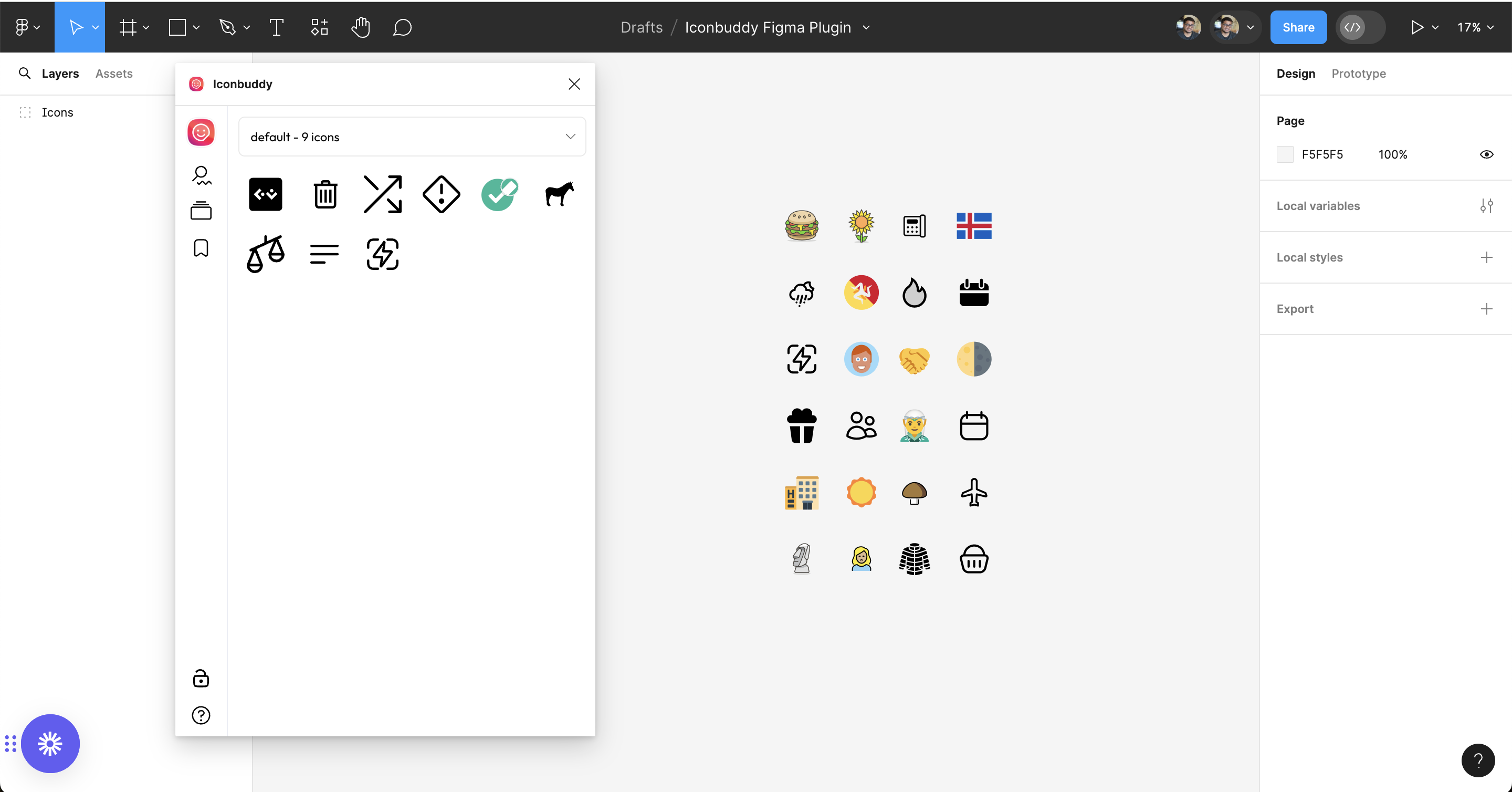
Task: Click the search icon in Layers panel
Action: click(x=24, y=73)
